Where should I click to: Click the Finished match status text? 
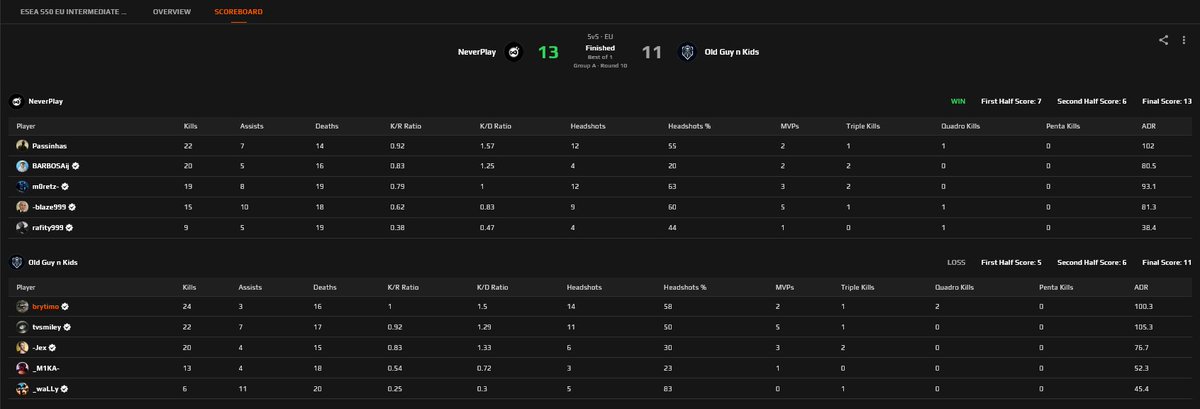[x=600, y=47]
